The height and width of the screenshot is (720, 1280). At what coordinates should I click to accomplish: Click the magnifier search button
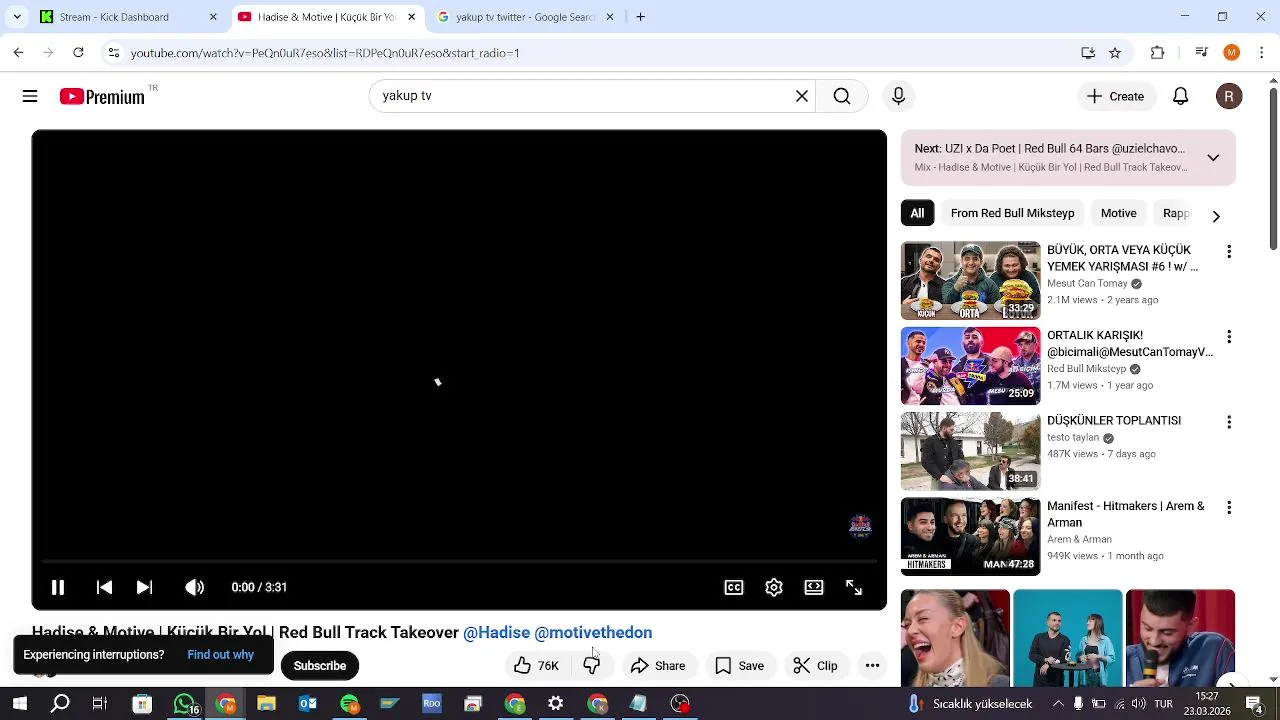tap(842, 96)
